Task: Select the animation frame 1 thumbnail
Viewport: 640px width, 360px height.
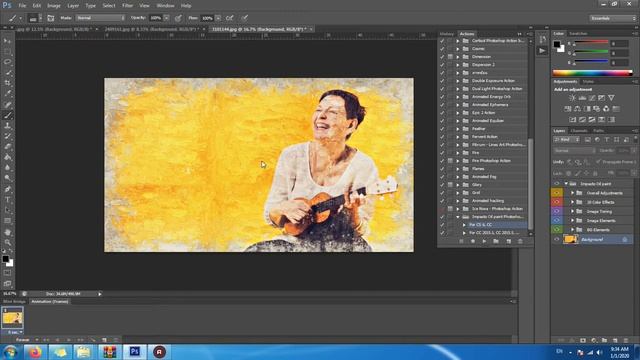Action: tap(12, 318)
